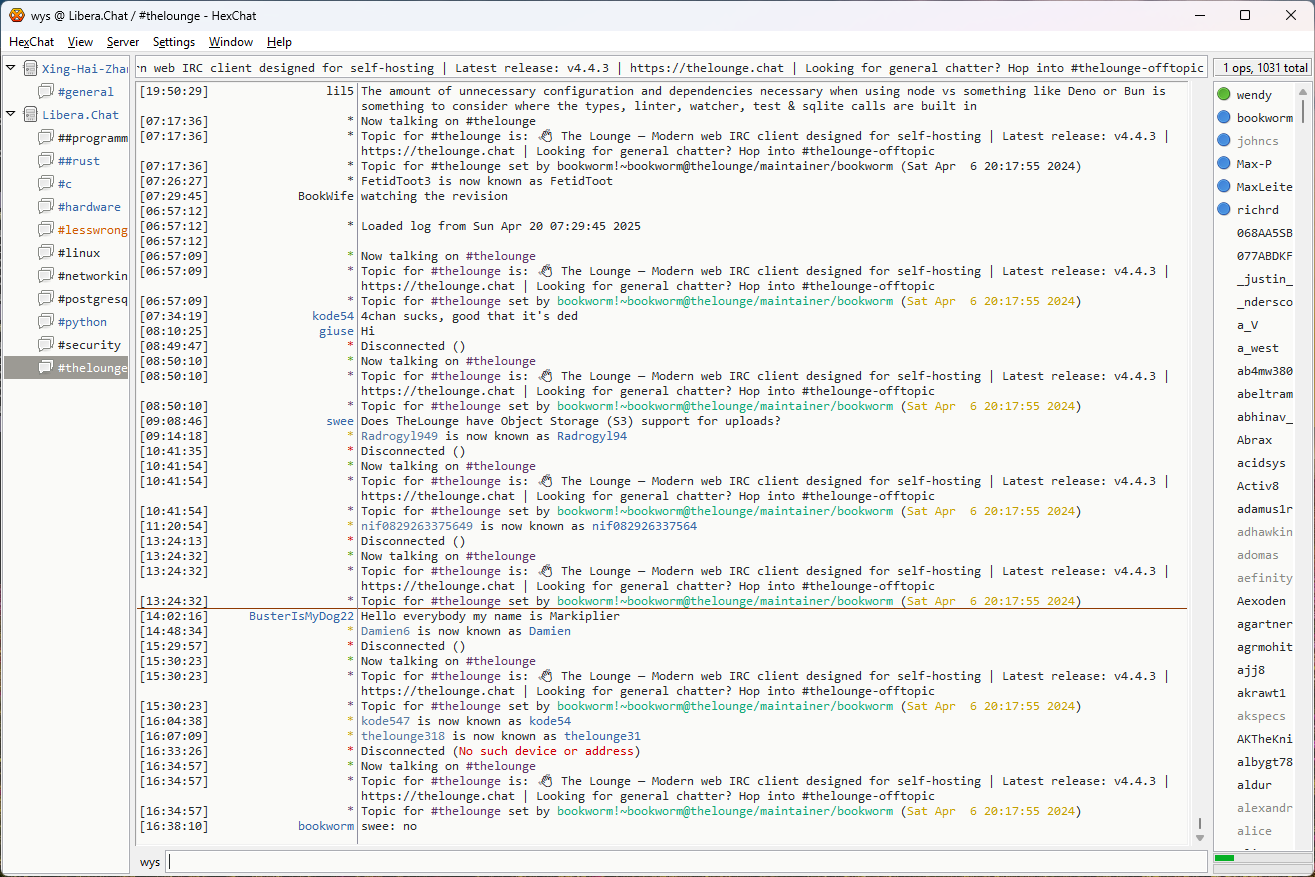Open the Server menu
1315x877 pixels.
pyautogui.click(x=123, y=42)
